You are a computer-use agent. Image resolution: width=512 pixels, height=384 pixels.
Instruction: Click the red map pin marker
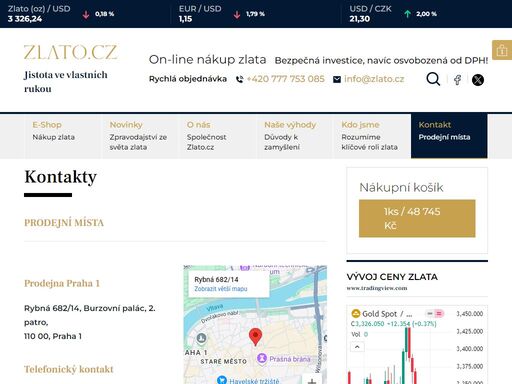tap(255, 336)
